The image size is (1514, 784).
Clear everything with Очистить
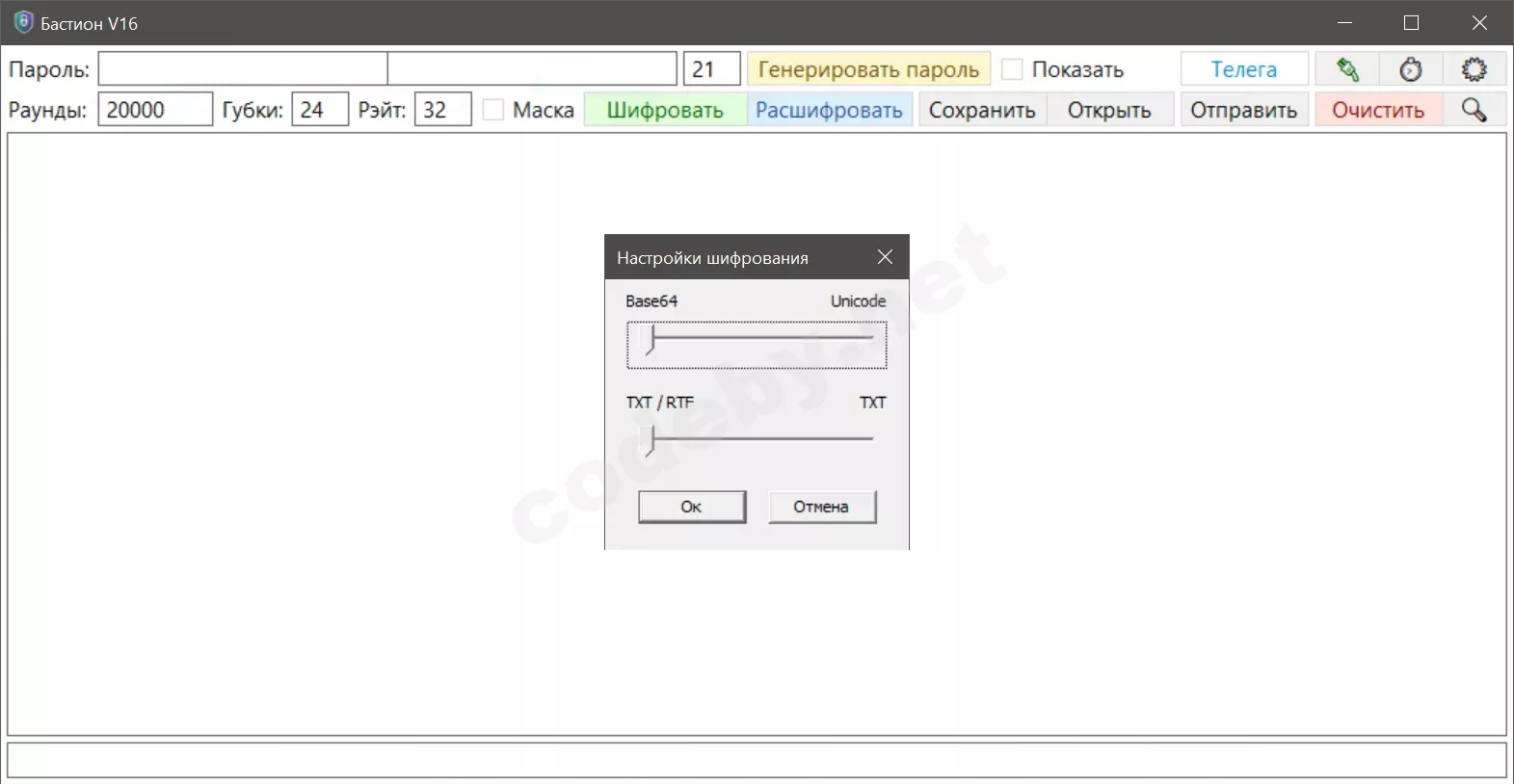pos(1378,110)
